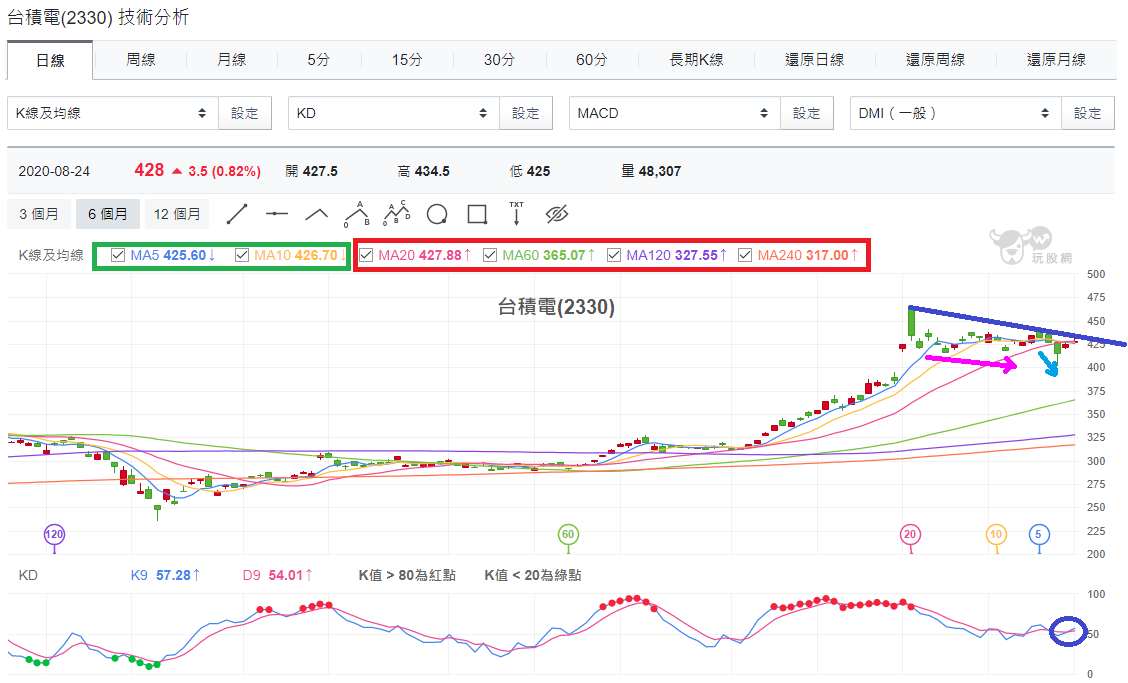Select the 3 個月 time range

[x=39, y=214]
